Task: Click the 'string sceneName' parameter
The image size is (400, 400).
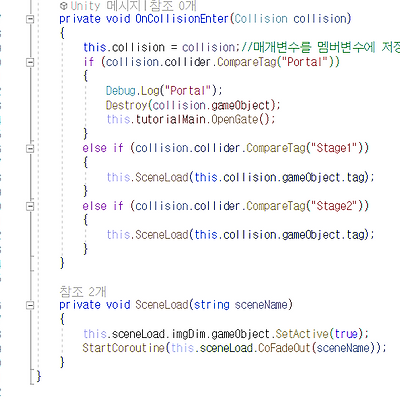Action: tap(241, 305)
